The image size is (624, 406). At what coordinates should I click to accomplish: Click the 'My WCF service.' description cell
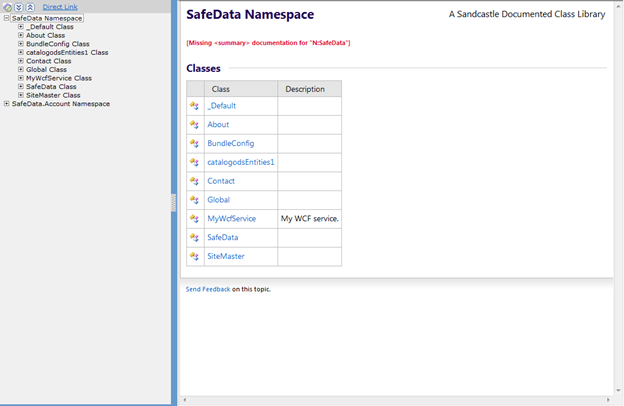tap(310, 219)
